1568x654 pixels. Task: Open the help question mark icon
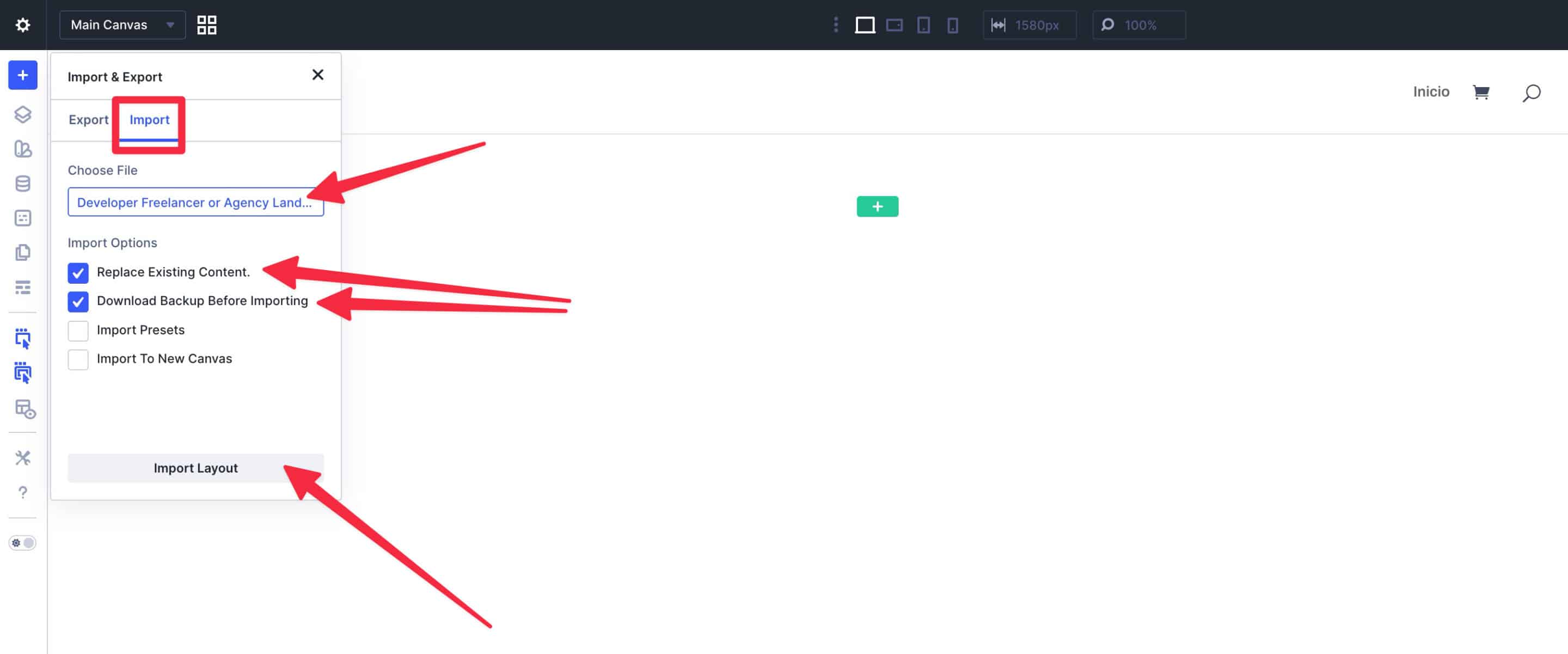(x=22, y=492)
